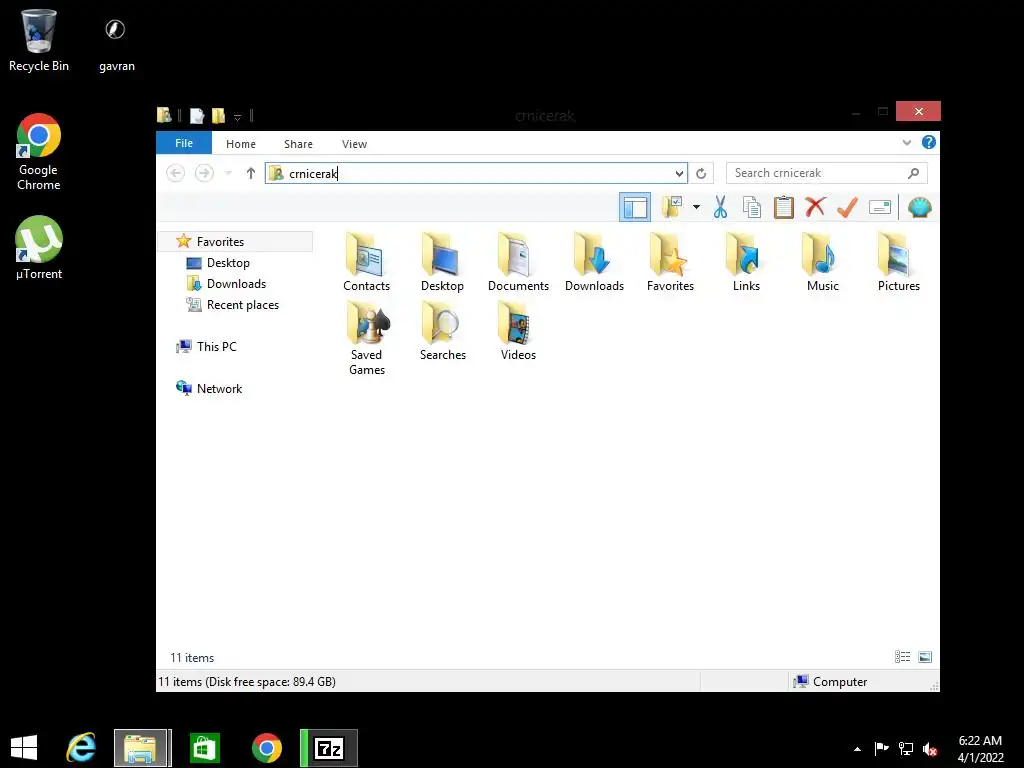Open Chrome from the taskbar
This screenshot has width=1024, height=768.
(x=266, y=748)
